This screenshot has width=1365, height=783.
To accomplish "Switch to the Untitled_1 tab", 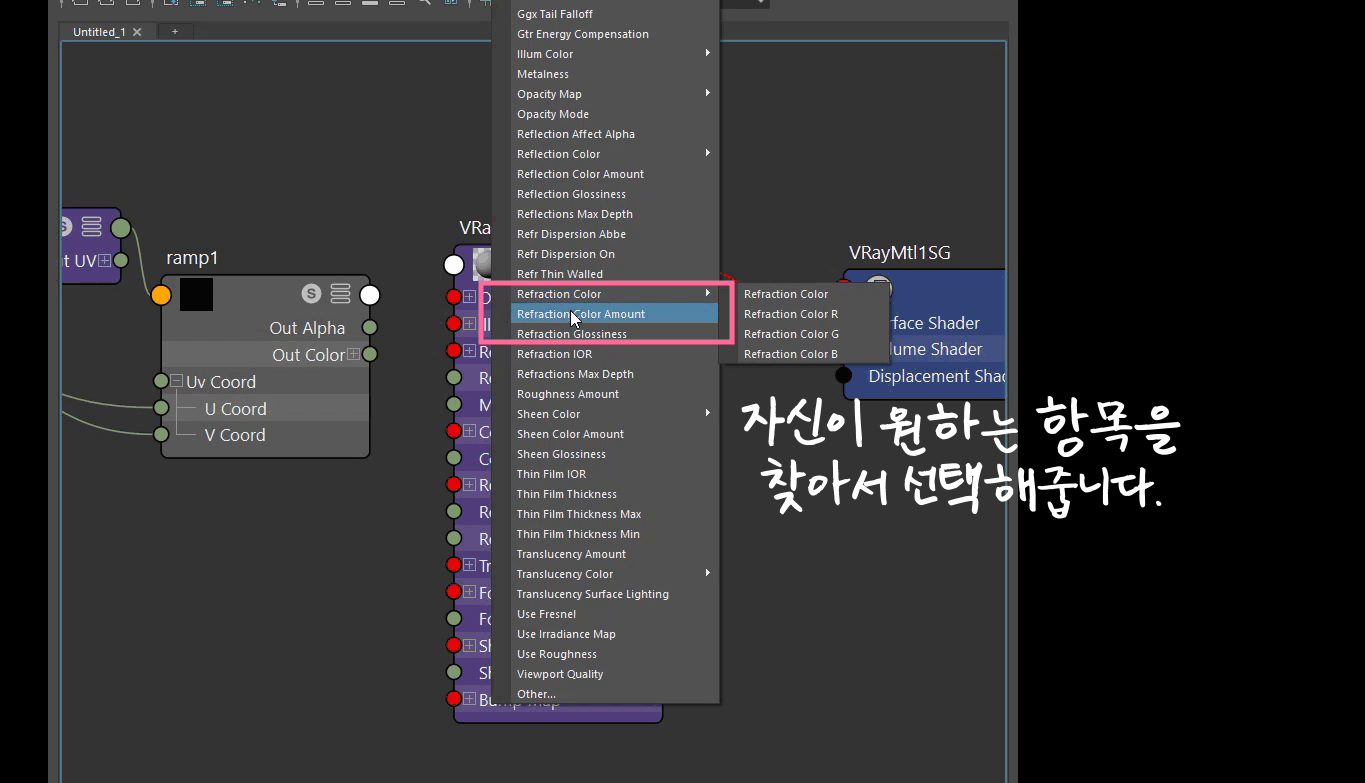I will (99, 32).
